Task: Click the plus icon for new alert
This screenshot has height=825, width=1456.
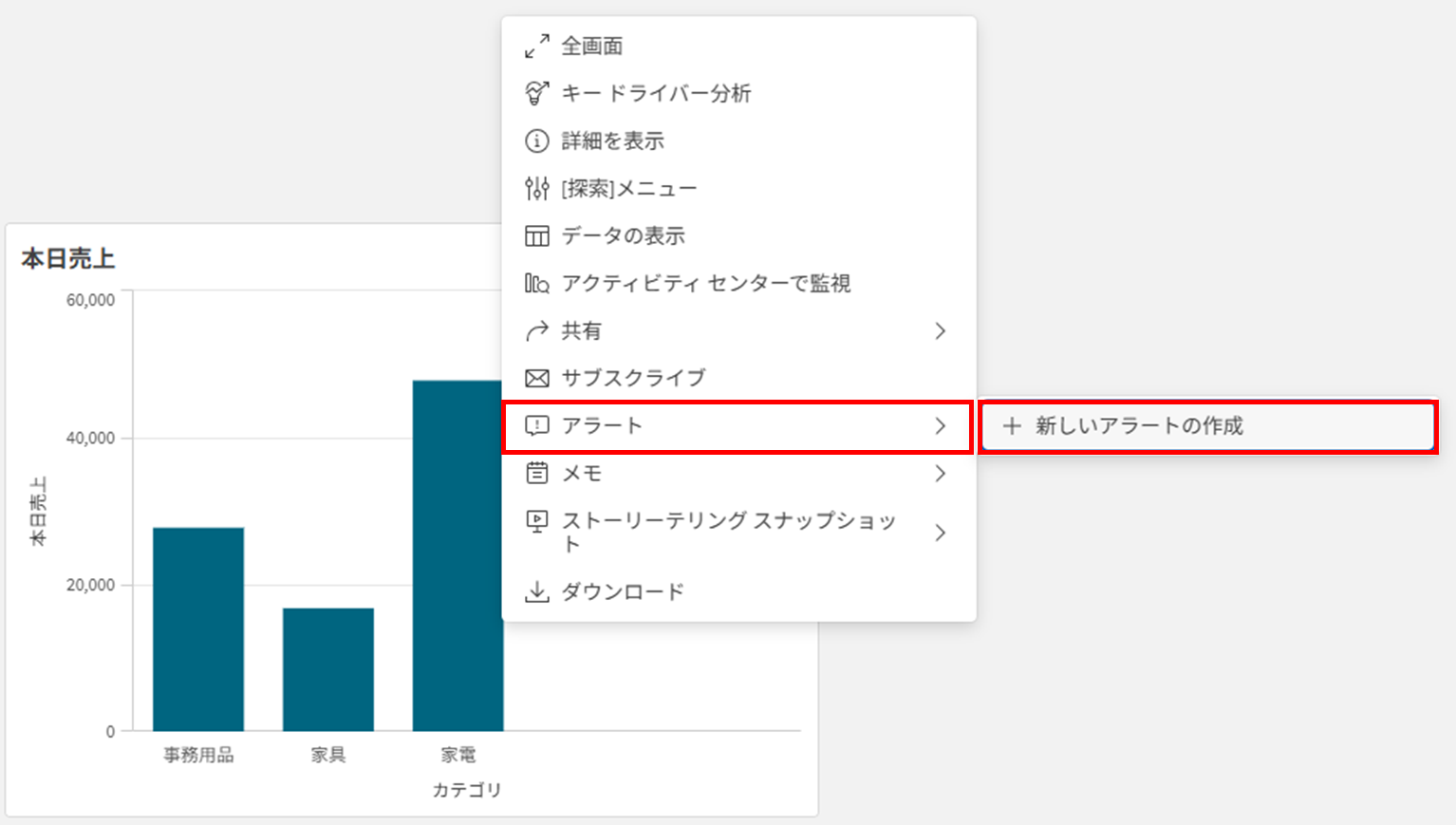Action: (x=1012, y=426)
